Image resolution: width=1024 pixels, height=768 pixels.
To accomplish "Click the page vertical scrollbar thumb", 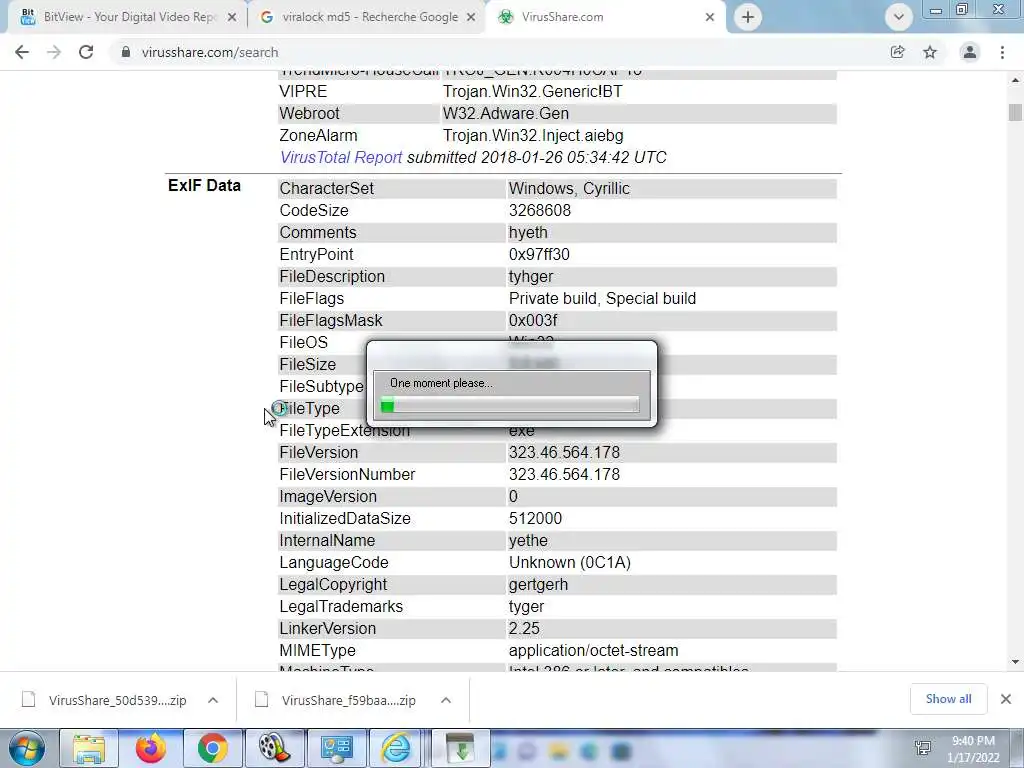I will click(1015, 112).
